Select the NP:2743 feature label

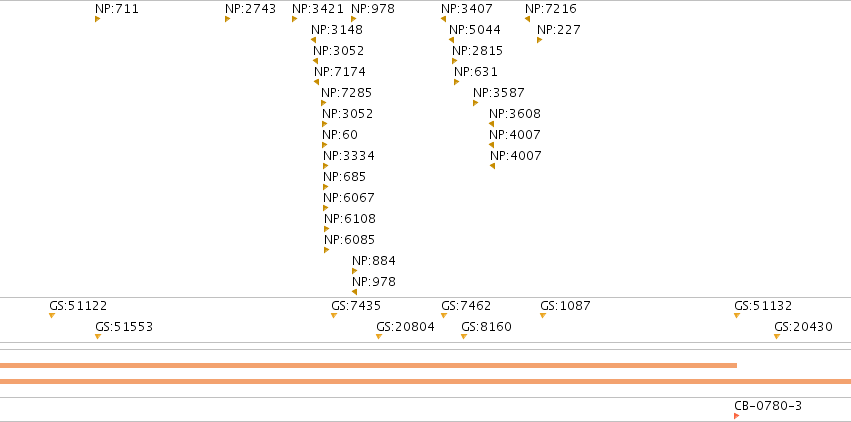(250, 9)
